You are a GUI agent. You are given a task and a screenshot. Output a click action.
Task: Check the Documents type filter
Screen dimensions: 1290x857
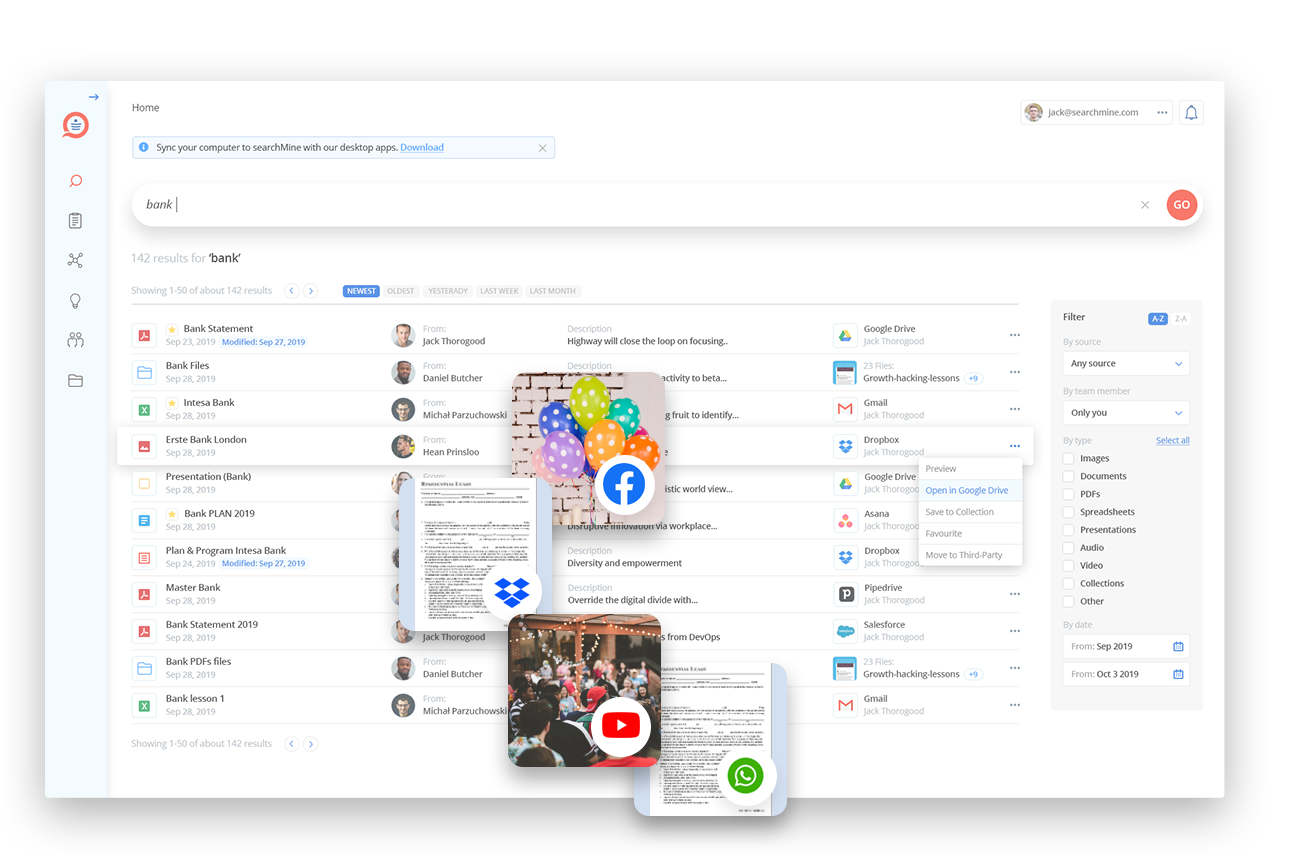[1069, 476]
